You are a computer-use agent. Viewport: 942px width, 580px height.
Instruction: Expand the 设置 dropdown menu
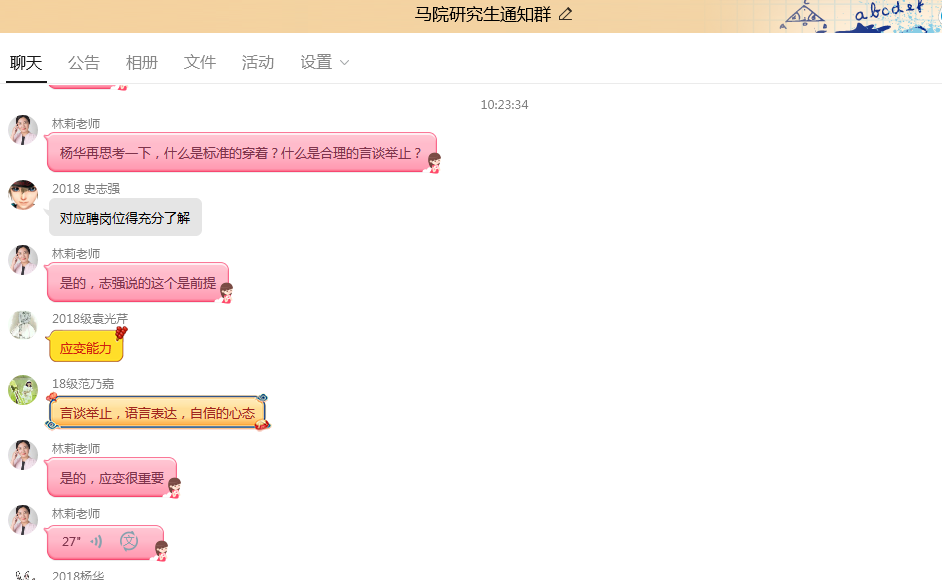pyautogui.click(x=325, y=62)
